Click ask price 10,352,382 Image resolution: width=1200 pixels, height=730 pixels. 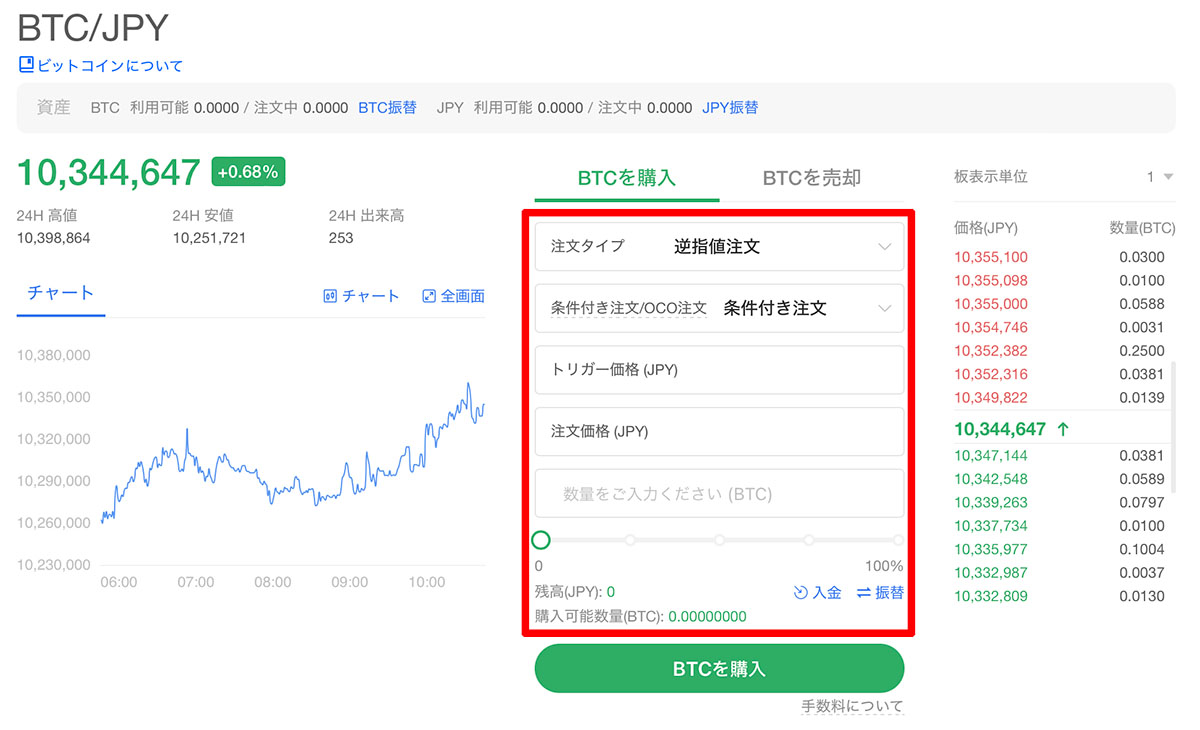pyautogui.click(x=991, y=351)
